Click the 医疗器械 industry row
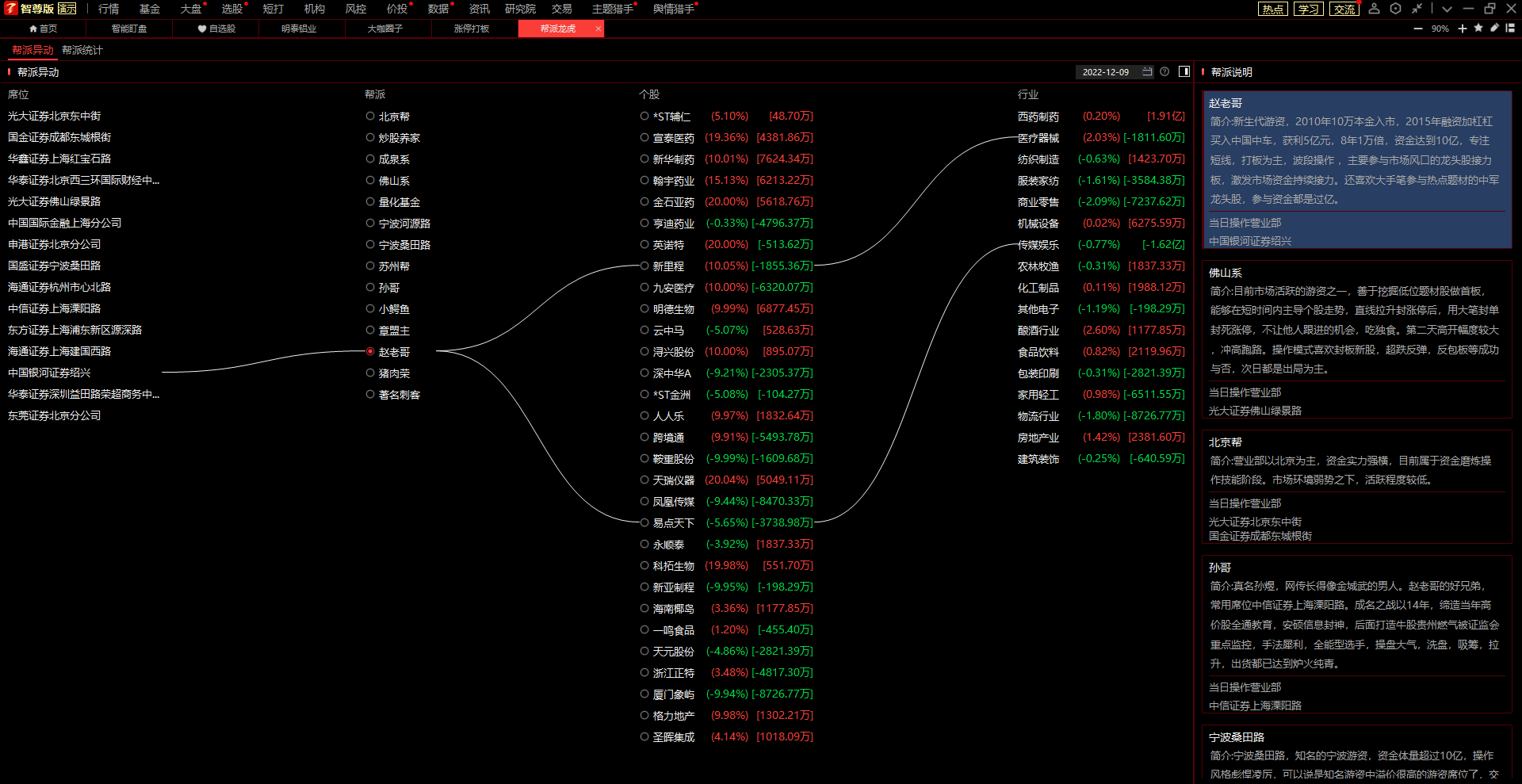Image resolution: width=1522 pixels, height=784 pixels. pos(1101,138)
